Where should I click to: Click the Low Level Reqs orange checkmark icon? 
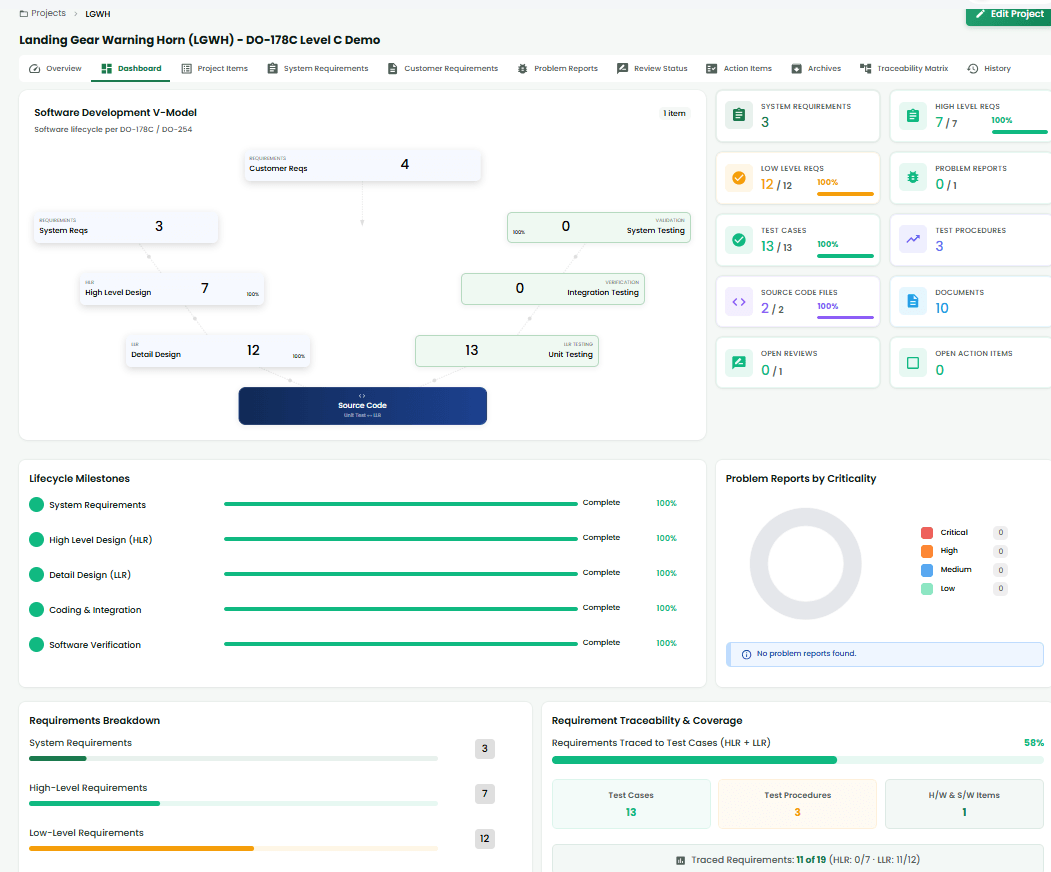click(x=739, y=178)
